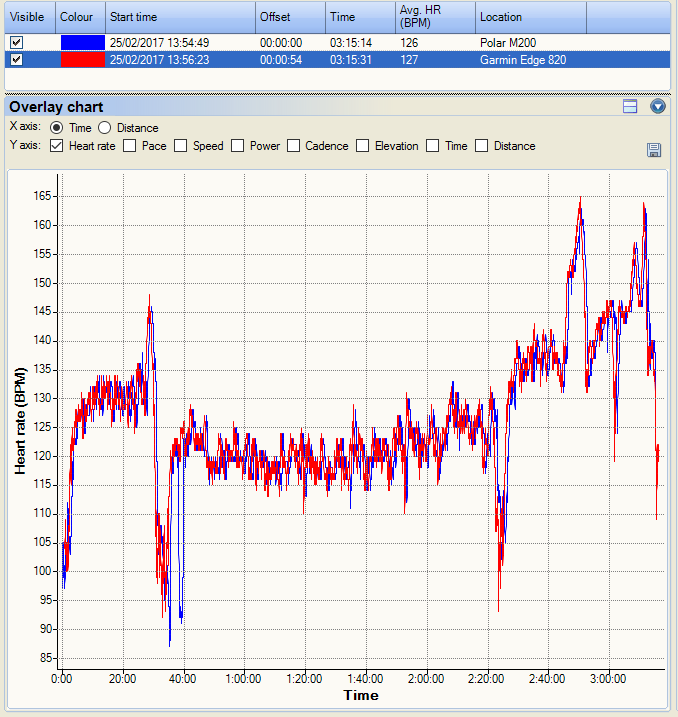Screen dimensions: 678x717
Task: Enable the Speed Y axis checkbox
Action: point(180,146)
